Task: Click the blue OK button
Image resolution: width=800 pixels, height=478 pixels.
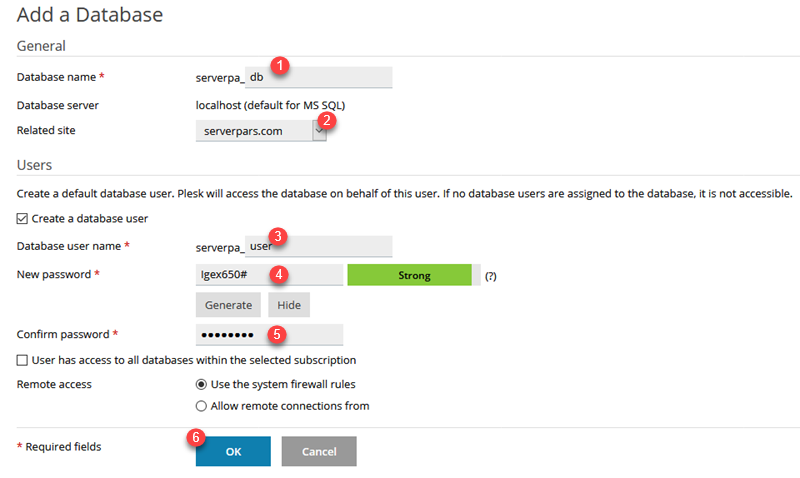Action: point(233,451)
